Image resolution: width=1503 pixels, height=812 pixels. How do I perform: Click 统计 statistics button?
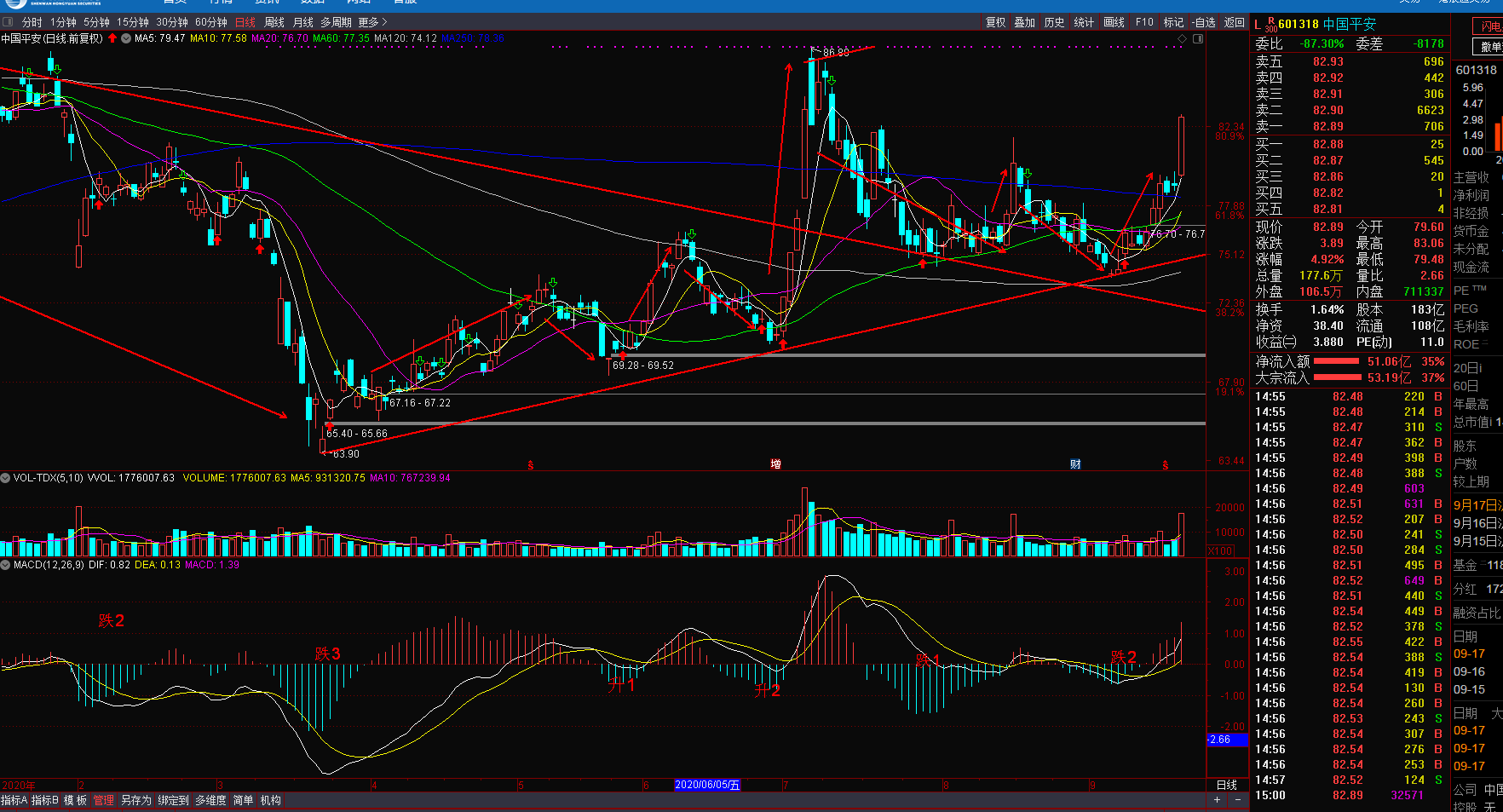1084,22
